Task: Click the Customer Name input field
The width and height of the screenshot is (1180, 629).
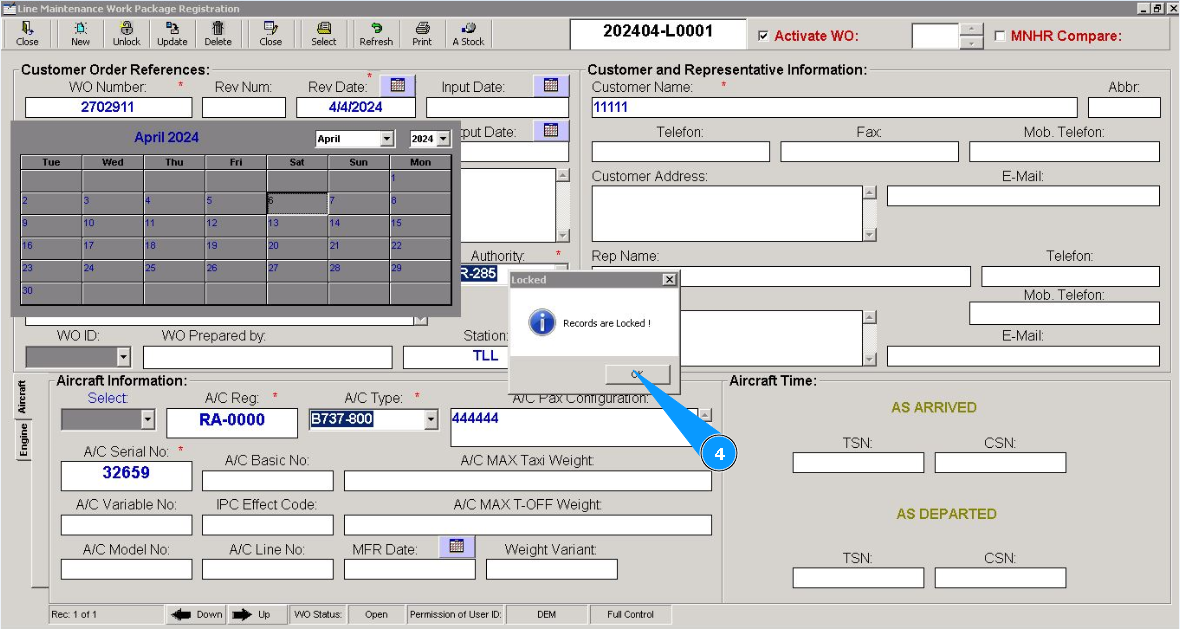Action: click(834, 107)
